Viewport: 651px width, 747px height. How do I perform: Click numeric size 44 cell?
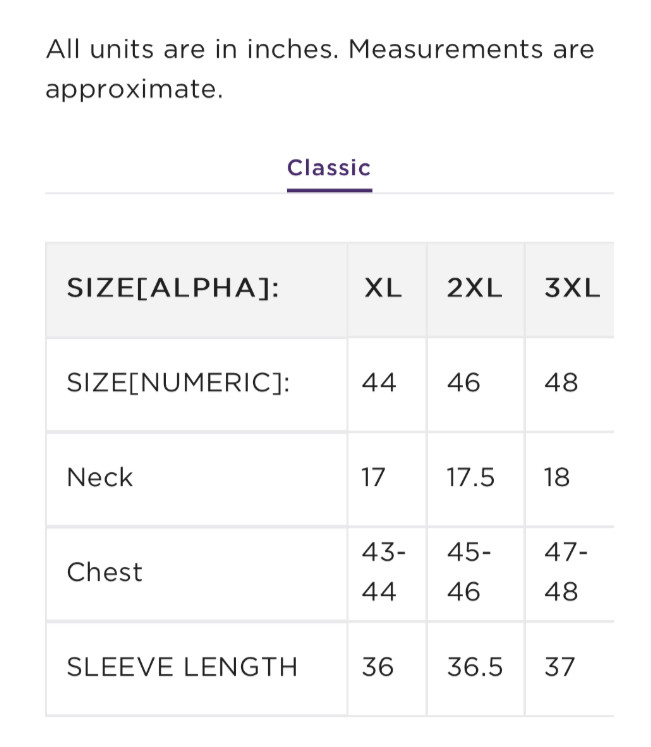(379, 383)
